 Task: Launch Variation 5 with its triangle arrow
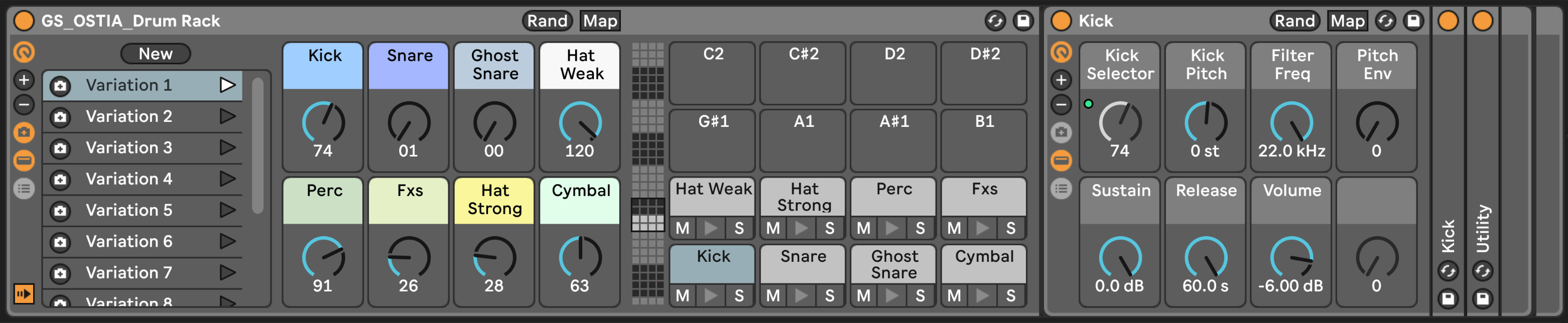coord(228,210)
